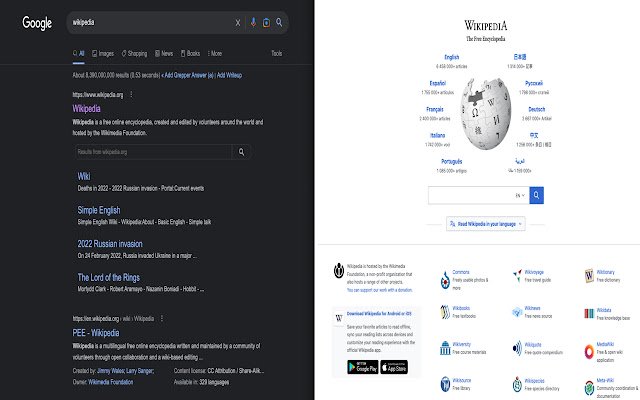The image size is (640, 400).
Task: Click the Google Play download badge
Action: pyautogui.click(x=363, y=367)
